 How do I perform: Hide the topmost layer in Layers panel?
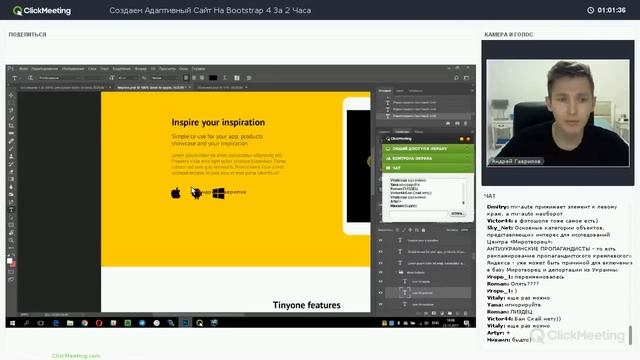[380, 240]
